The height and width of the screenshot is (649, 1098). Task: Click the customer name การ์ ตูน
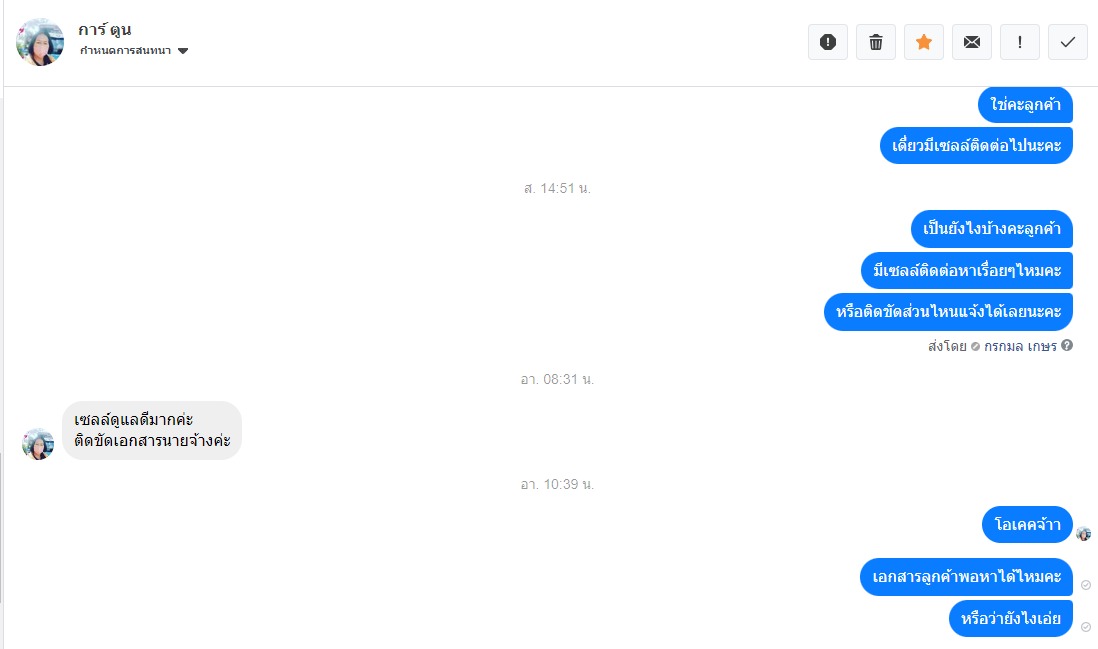click(x=104, y=29)
